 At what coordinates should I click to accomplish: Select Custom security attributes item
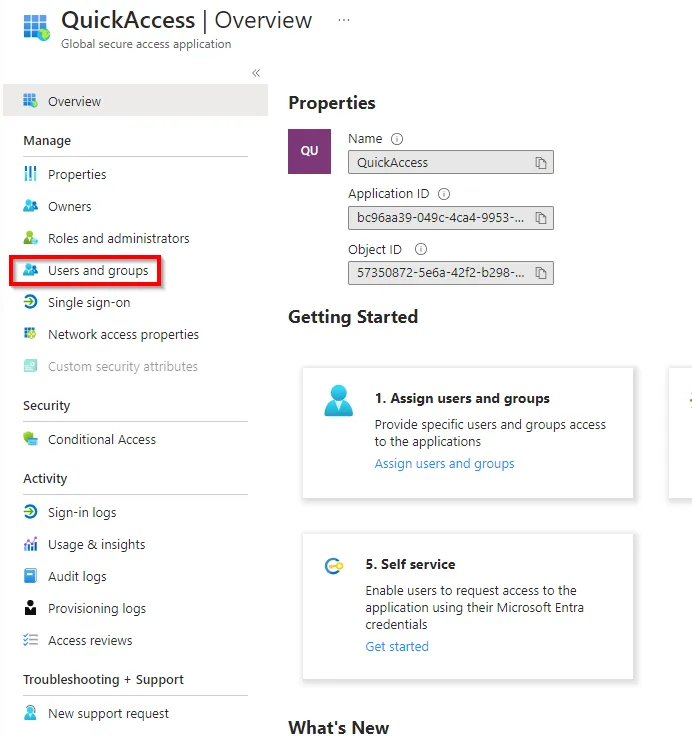click(123, 367)
